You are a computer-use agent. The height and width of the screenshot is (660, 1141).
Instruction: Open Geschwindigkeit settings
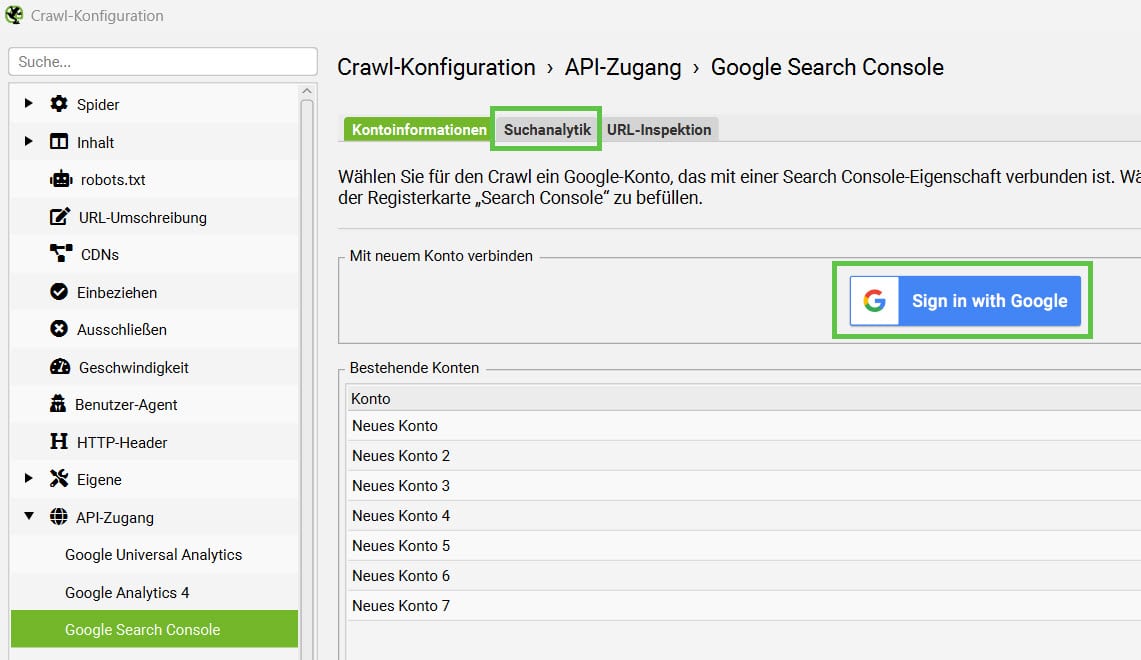click(134, 367)
